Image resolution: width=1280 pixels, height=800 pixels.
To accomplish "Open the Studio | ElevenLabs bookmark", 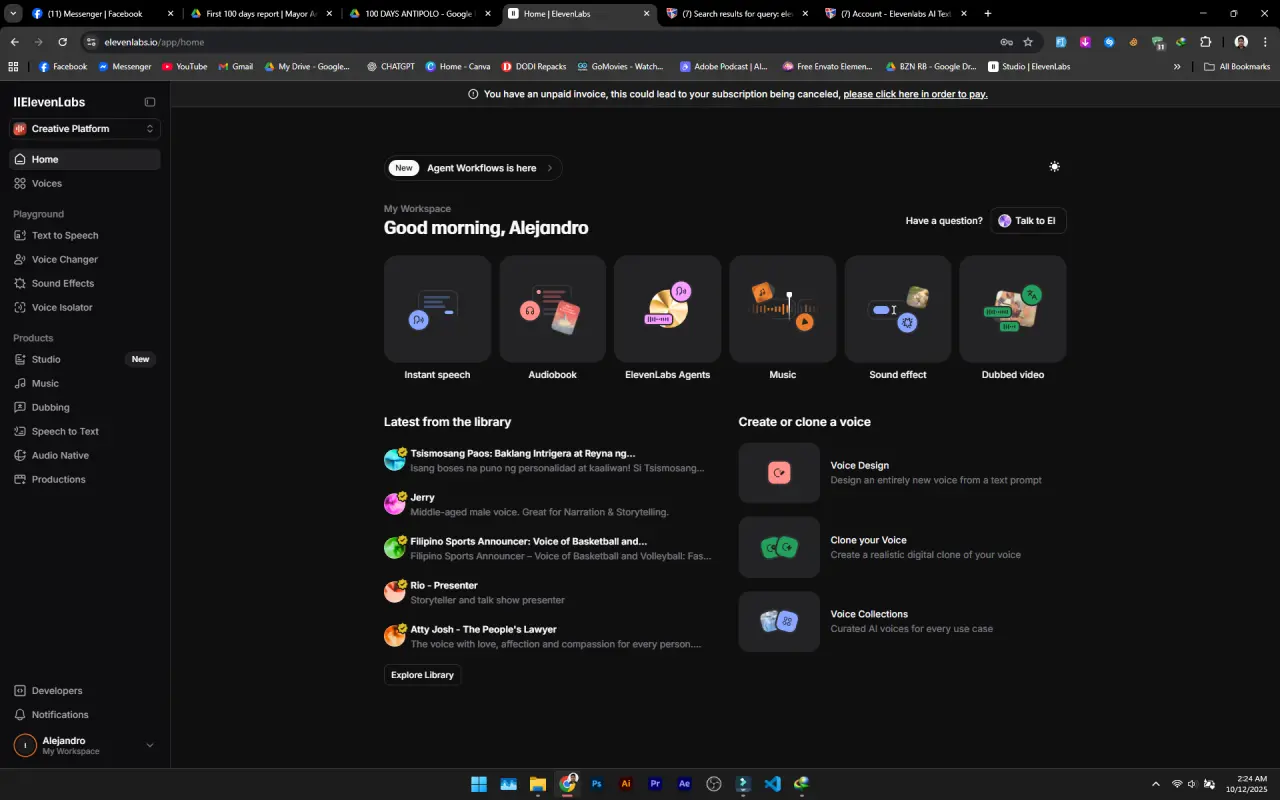I will tap(1029, 67).
